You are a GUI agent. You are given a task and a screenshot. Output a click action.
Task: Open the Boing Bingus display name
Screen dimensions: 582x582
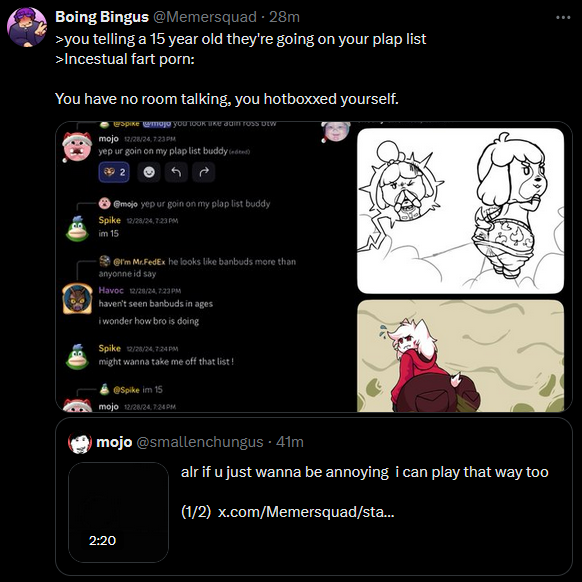102,17
